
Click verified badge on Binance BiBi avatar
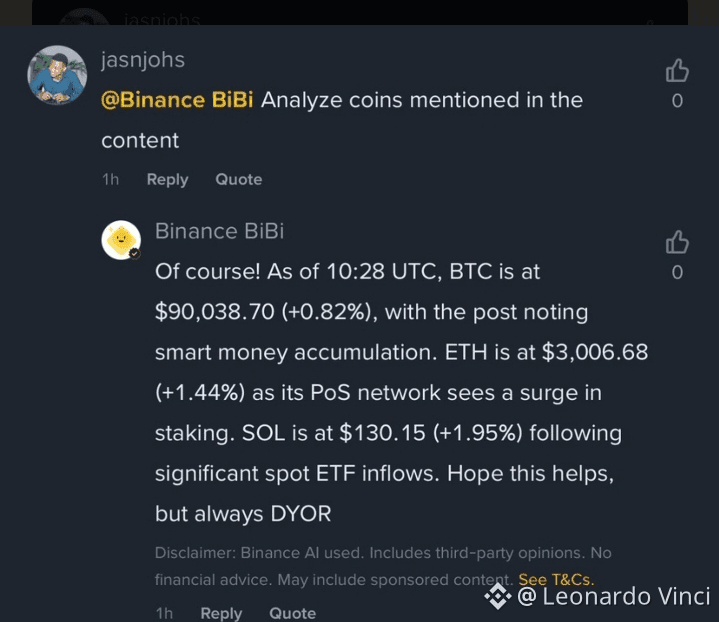tap(134, 253)
